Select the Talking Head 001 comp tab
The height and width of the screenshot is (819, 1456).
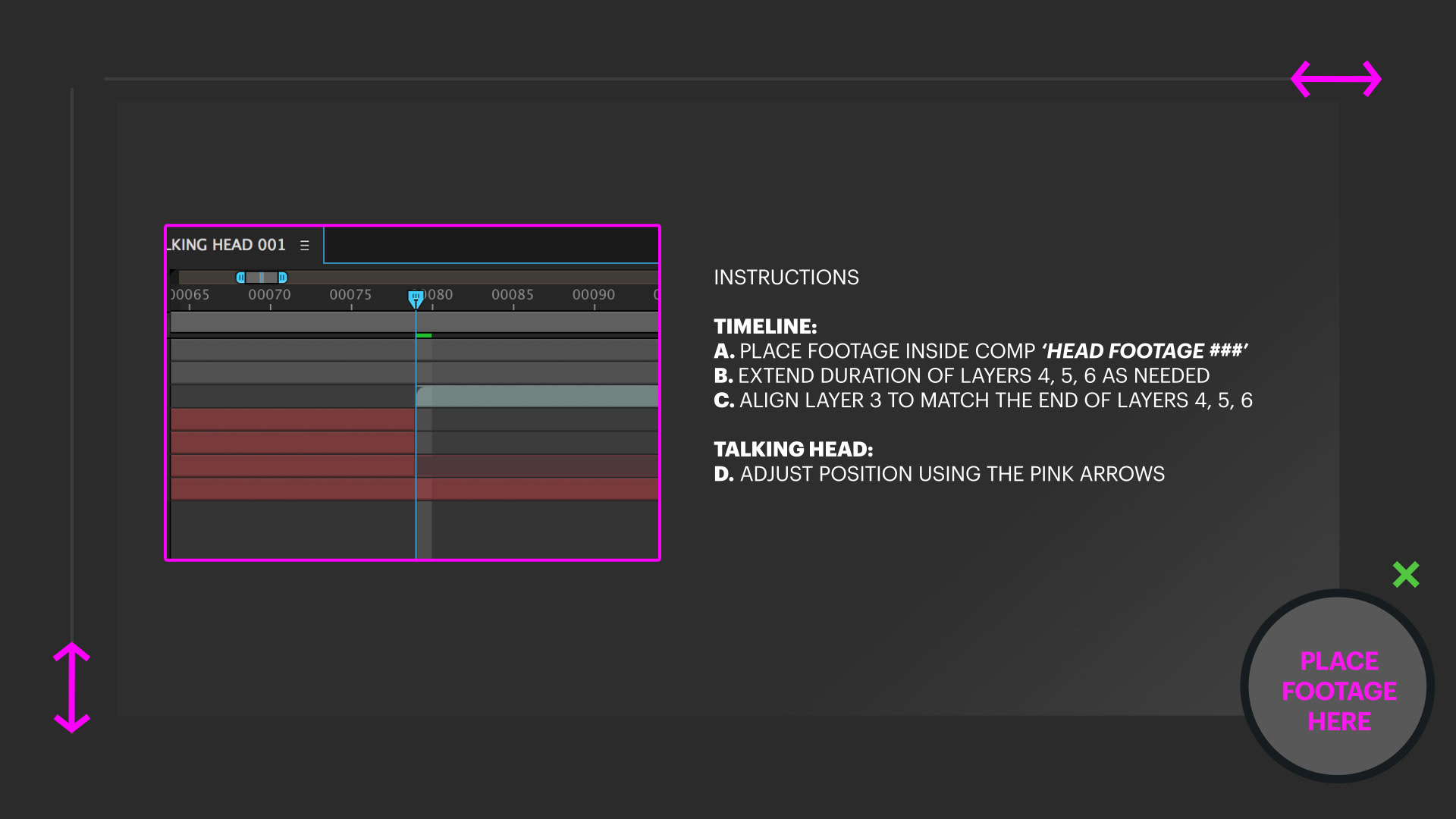(227, 245)
